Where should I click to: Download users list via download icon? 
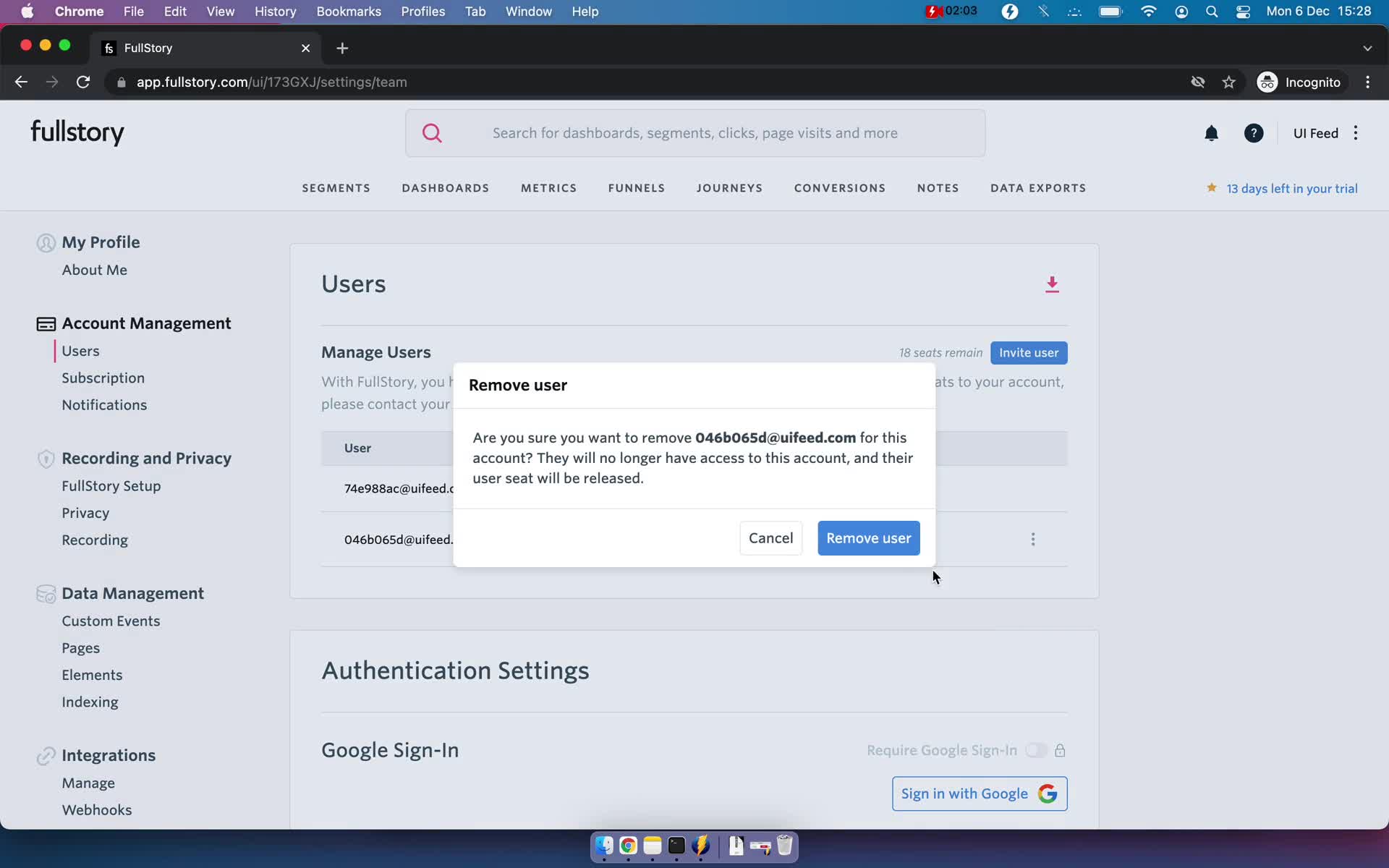1052,284
